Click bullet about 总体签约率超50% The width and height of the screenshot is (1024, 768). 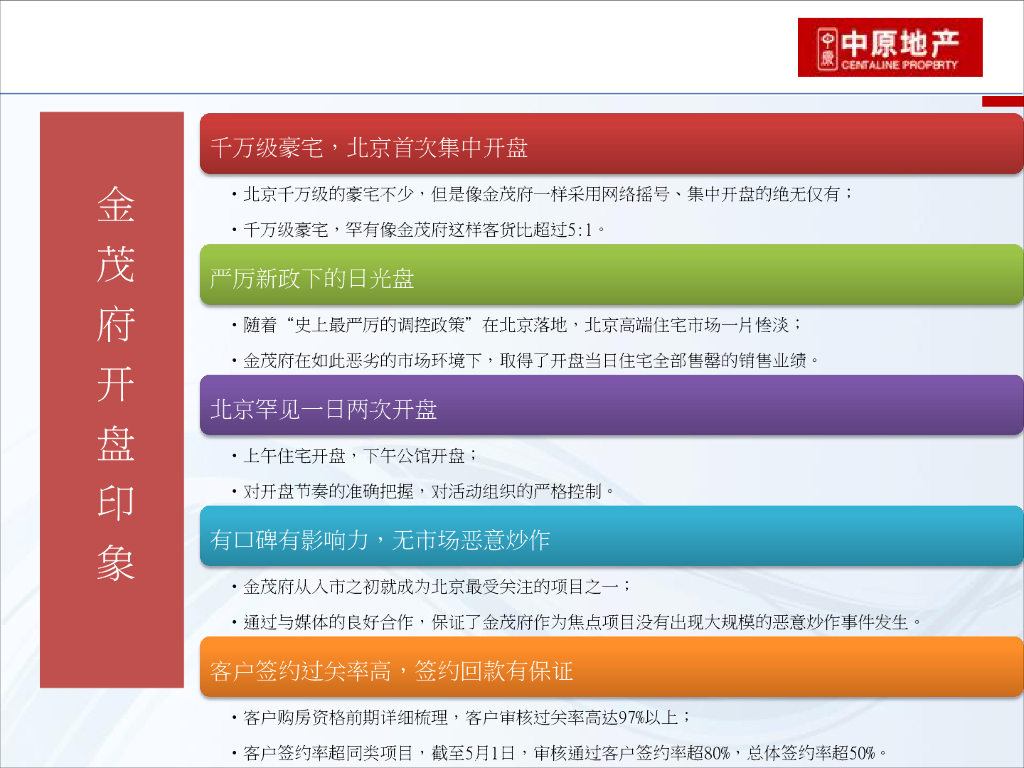point(559,753)
